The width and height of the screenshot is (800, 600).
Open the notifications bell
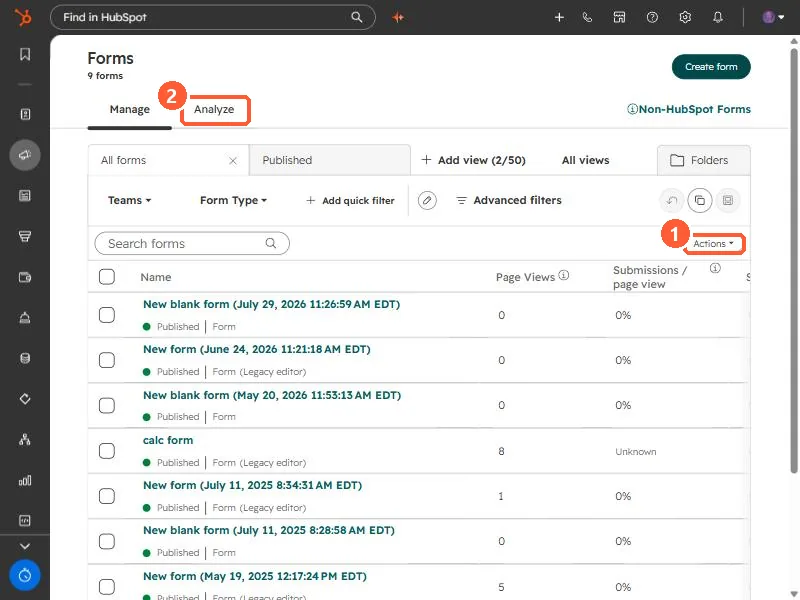click(718, 17)
